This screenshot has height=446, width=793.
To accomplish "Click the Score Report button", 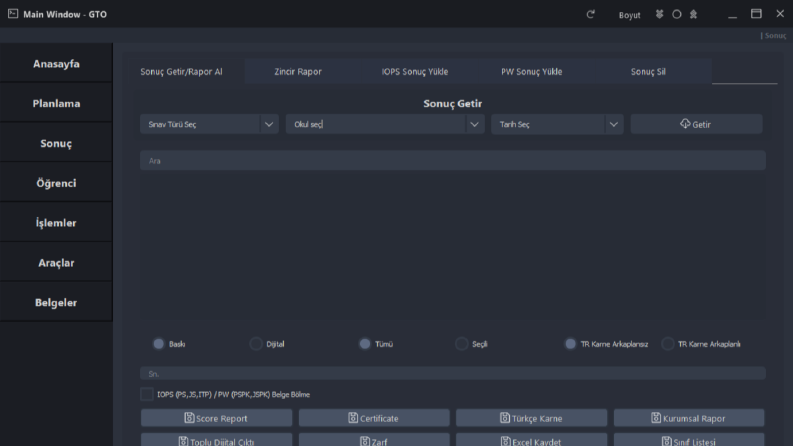I will tap(216, 418).
